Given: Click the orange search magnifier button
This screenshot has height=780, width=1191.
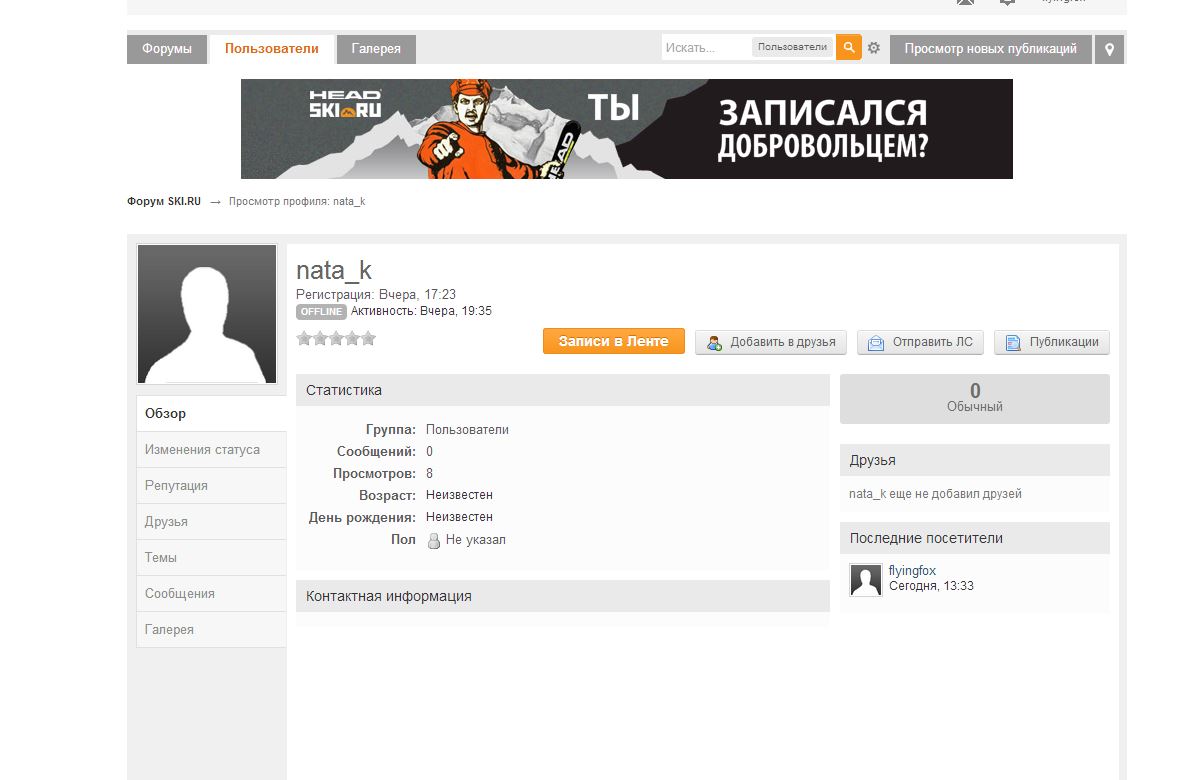Looking at the screenshot, I should pos(848,48).
